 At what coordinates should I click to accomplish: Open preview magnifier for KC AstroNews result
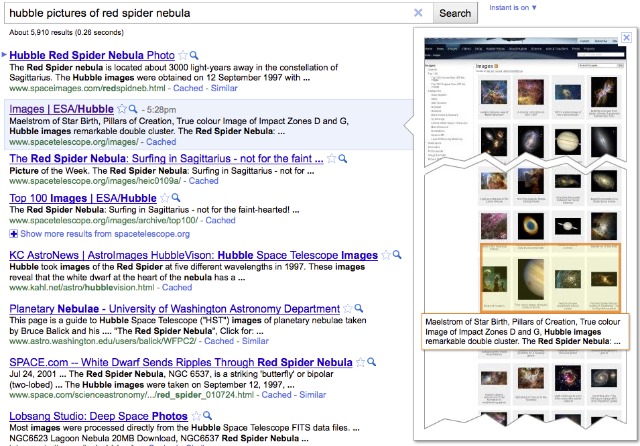[397, 255]
